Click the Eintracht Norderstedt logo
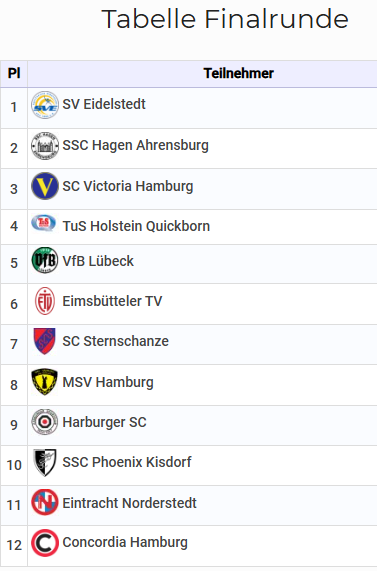Viewport: 377px width, 571px height. tap(45, 503)
